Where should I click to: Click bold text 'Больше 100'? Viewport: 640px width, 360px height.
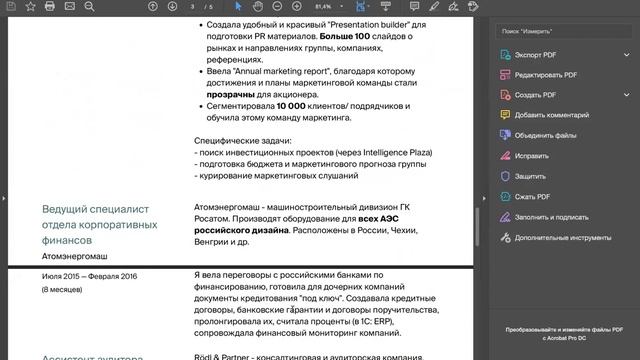[345, 36]
